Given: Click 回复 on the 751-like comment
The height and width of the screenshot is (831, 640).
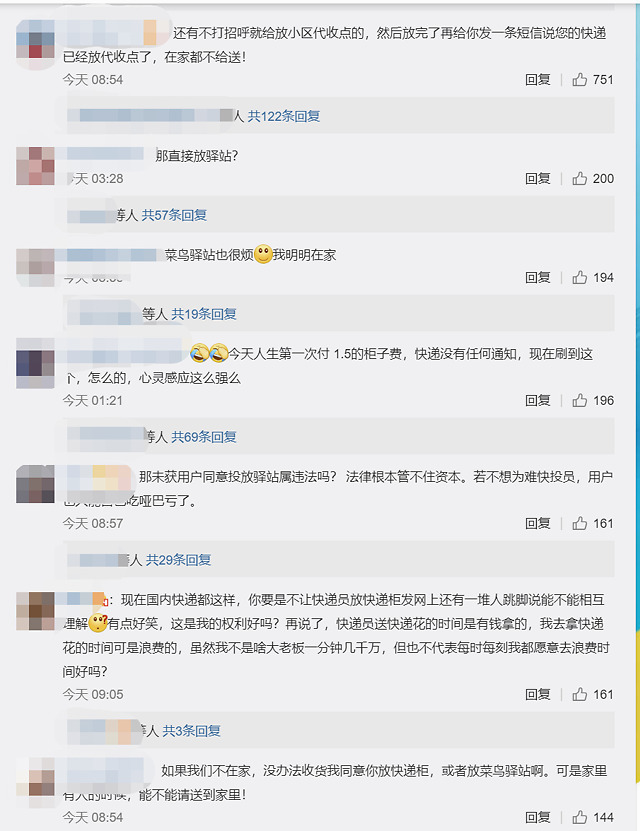Looking at the screenshot, I should pyautogui.click(x=538, y=80).
